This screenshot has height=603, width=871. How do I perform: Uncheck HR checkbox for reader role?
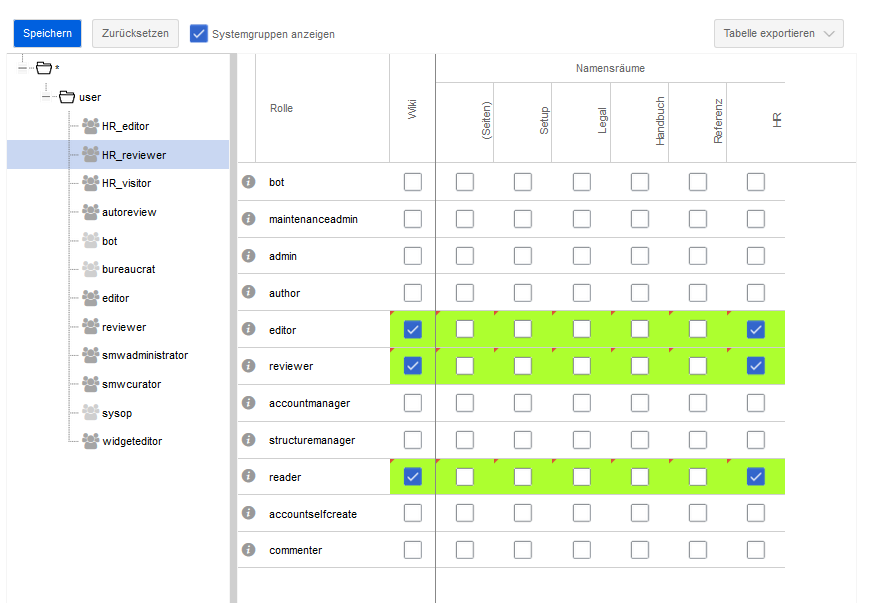pyautogui.click(x=756, y=477)
